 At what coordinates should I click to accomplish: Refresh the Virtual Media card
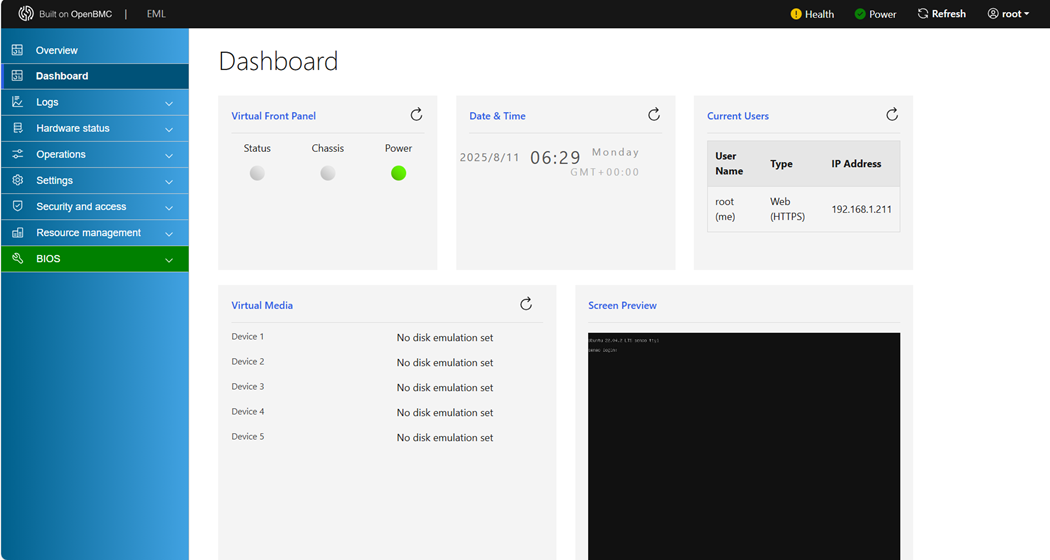[x=526, y=304]
